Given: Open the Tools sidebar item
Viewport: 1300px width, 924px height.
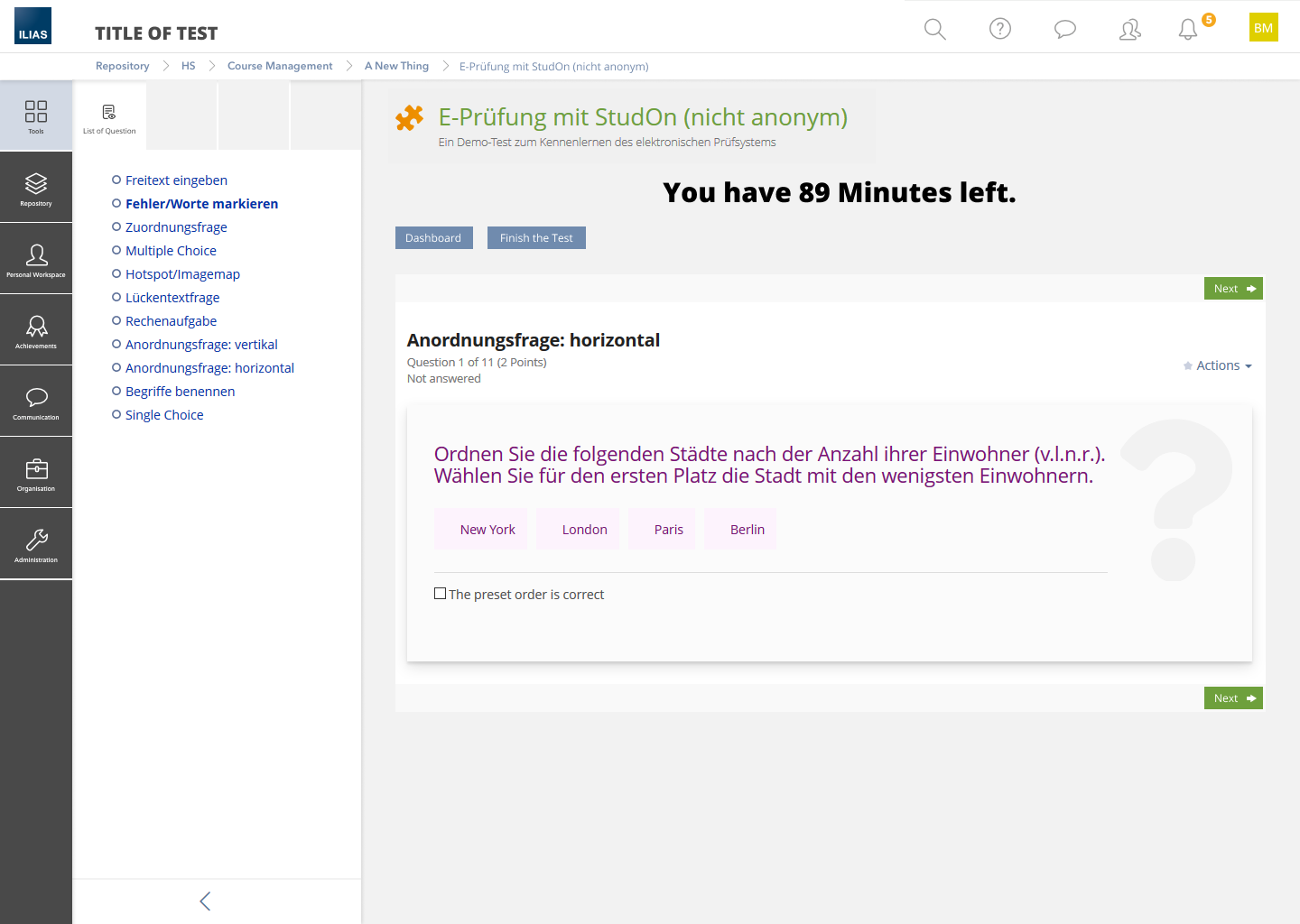Looking at the screenshot, I should [x=36, y=115].
